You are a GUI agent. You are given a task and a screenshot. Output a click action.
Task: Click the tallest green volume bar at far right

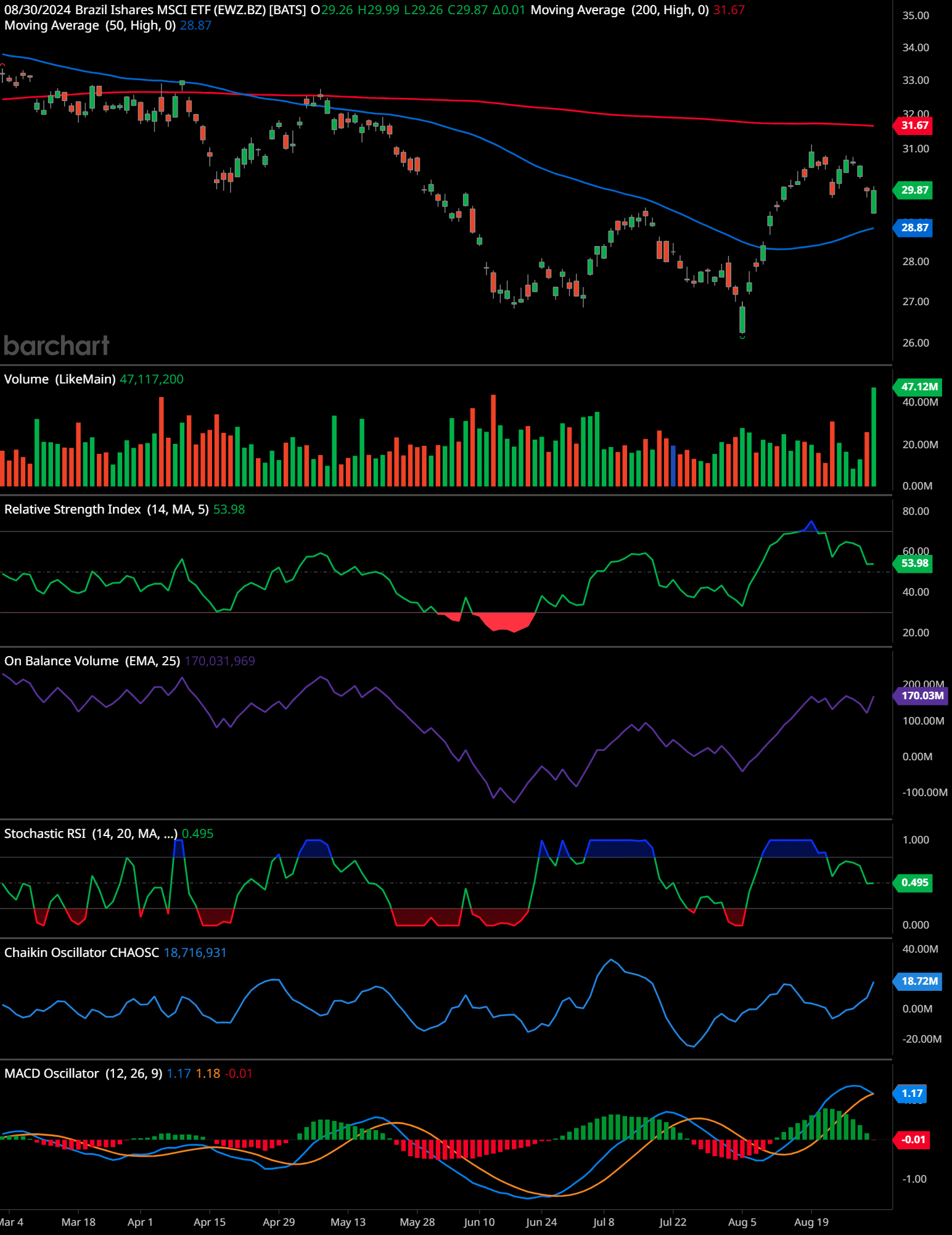pos(874,437)
